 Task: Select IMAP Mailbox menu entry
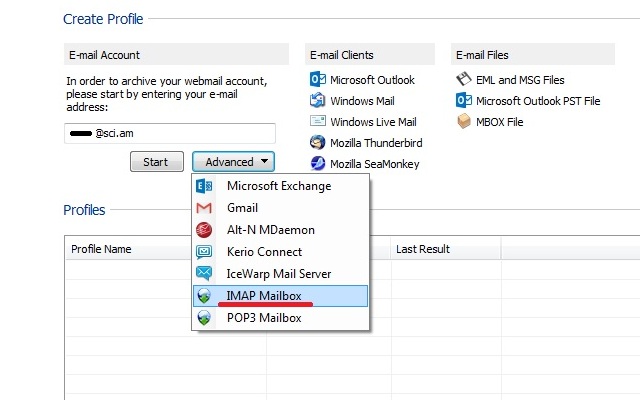tap(280, 296)
